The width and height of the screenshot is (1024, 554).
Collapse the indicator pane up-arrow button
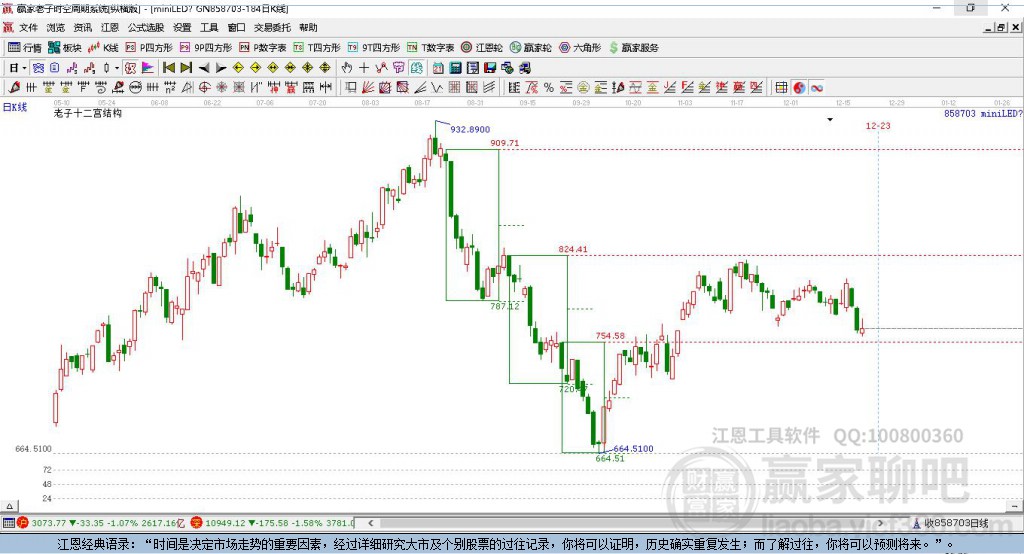tap(9, 506)
